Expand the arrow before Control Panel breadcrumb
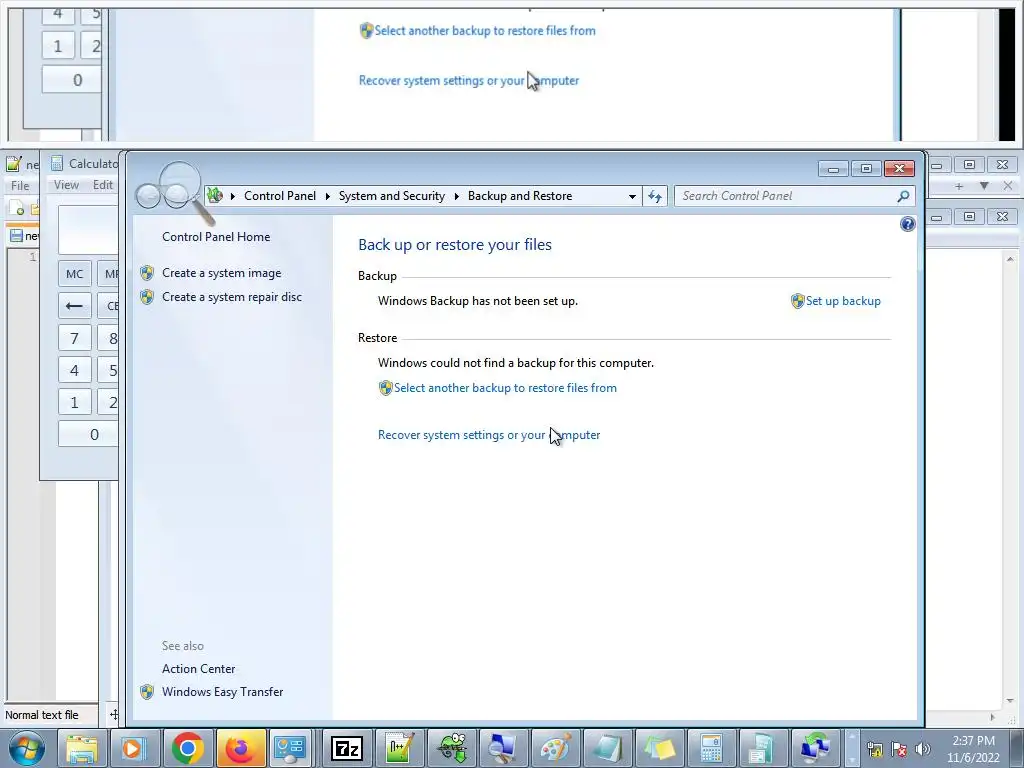1024x768 pixels. point(232,196)
